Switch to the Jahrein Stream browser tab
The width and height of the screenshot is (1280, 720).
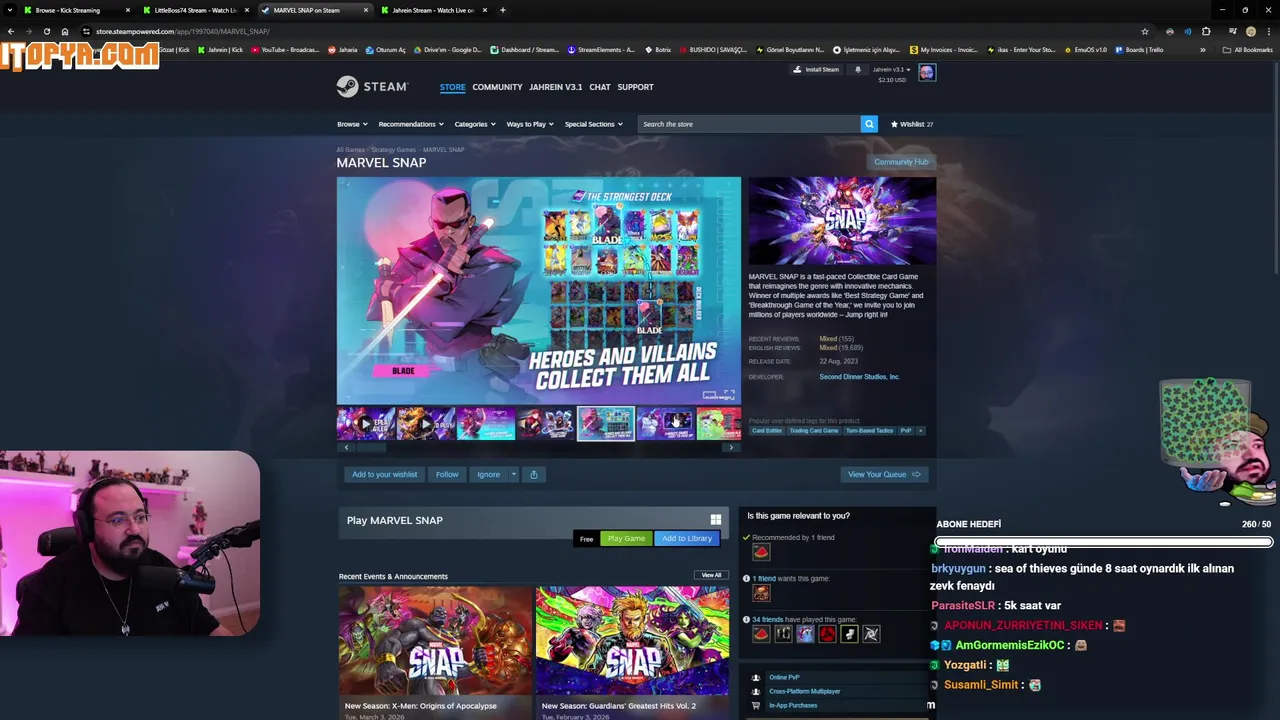click(434, 10)
